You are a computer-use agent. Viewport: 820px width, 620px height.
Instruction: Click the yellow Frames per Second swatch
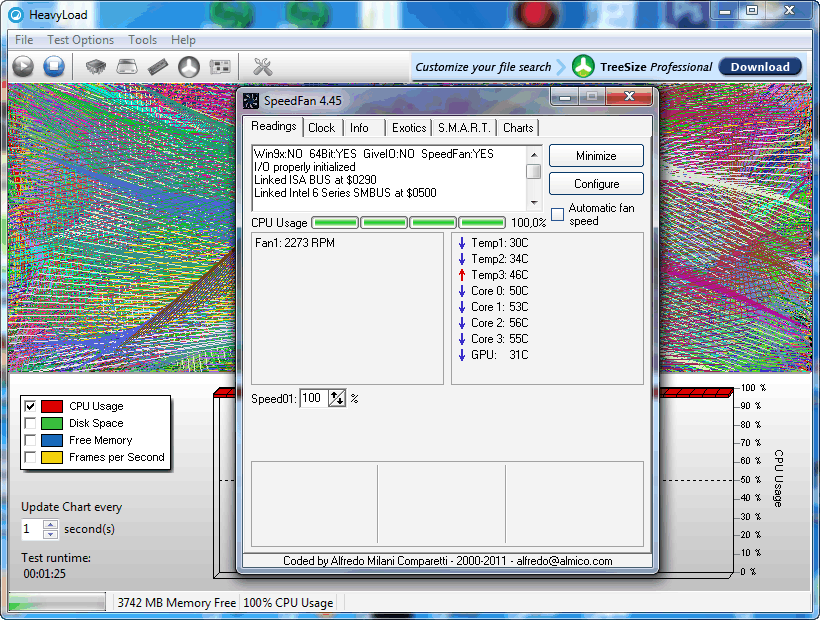pos(52,457)
